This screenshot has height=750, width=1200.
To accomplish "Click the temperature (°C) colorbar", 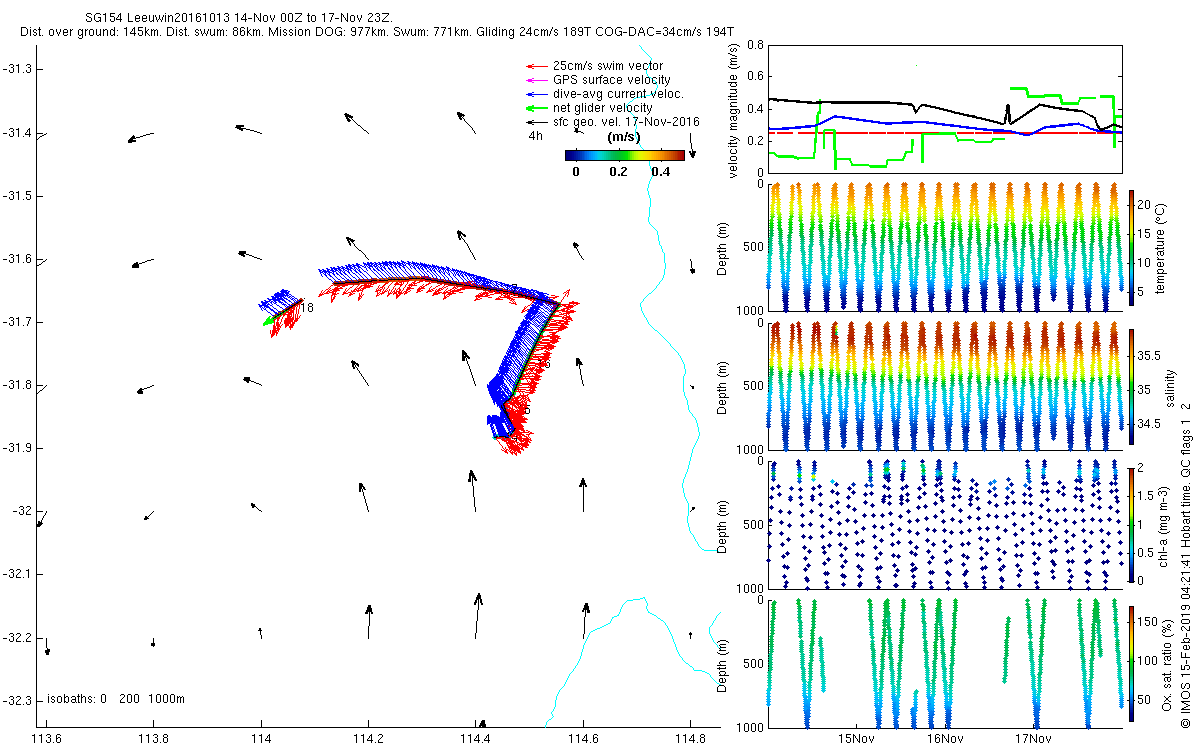I will pos(1131,245).
